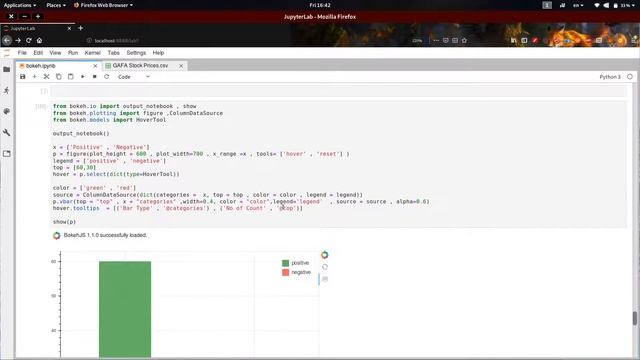Click the kernel status circle indicator
The image size is (640, 360).
point(630,77)
